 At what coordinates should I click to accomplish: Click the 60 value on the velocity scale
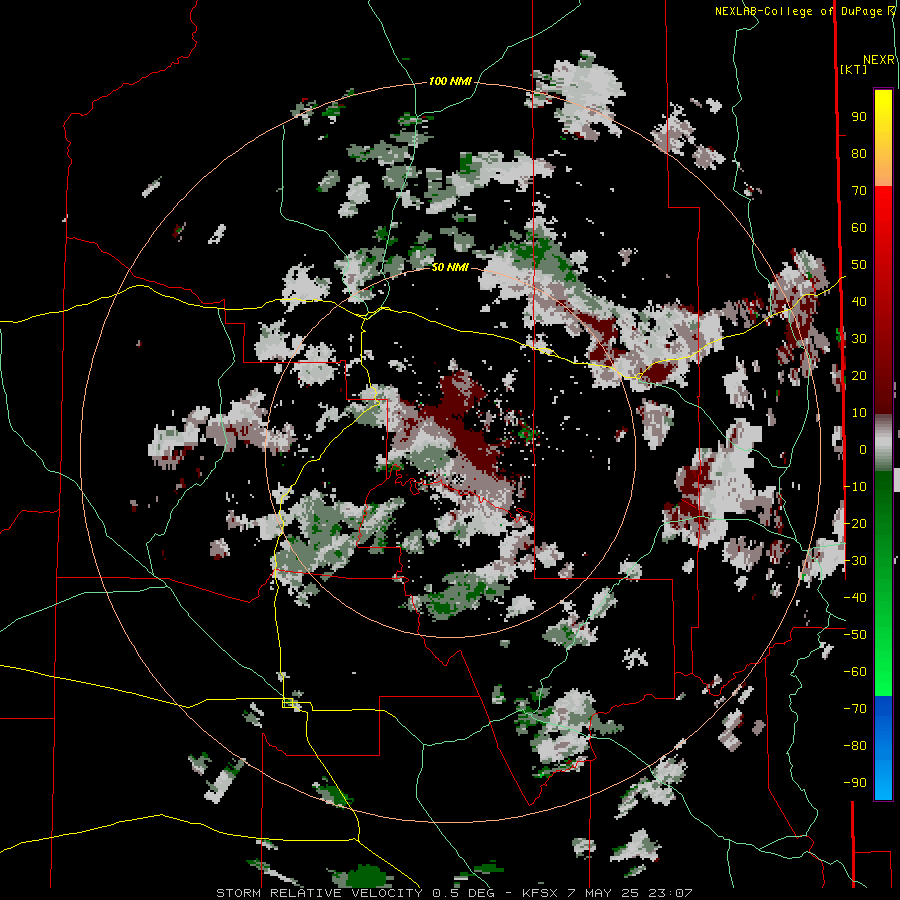859,227
